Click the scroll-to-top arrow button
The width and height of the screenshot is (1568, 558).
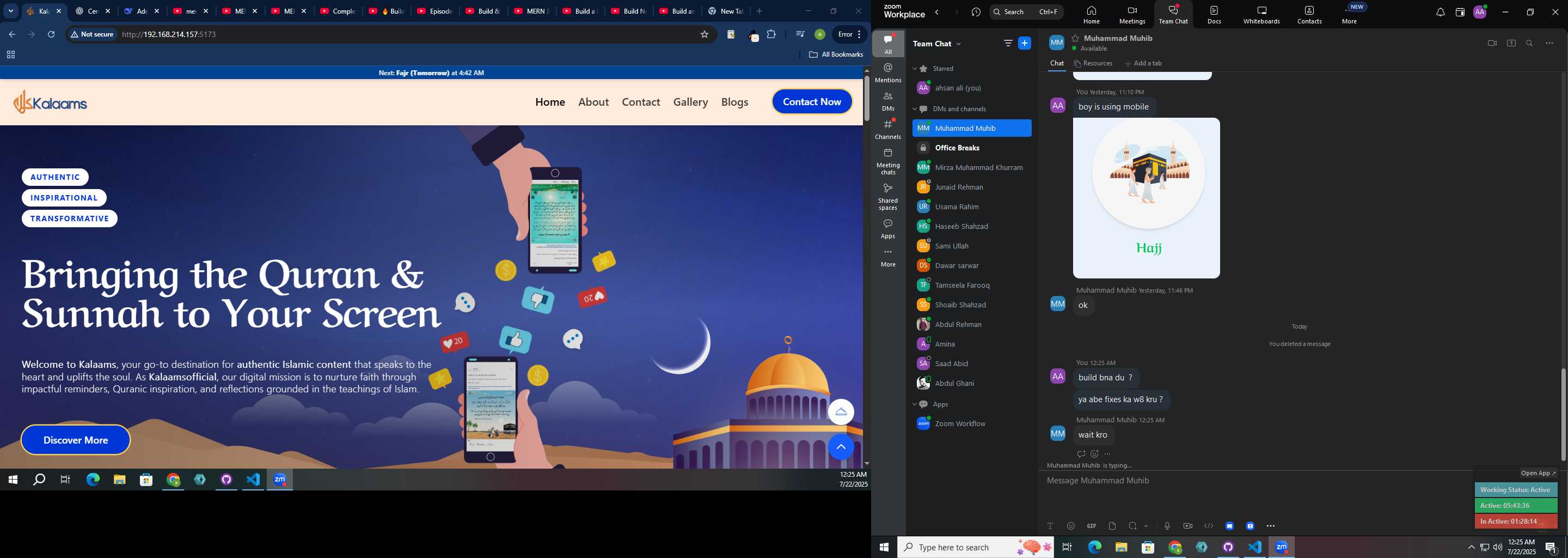[841, 447]
